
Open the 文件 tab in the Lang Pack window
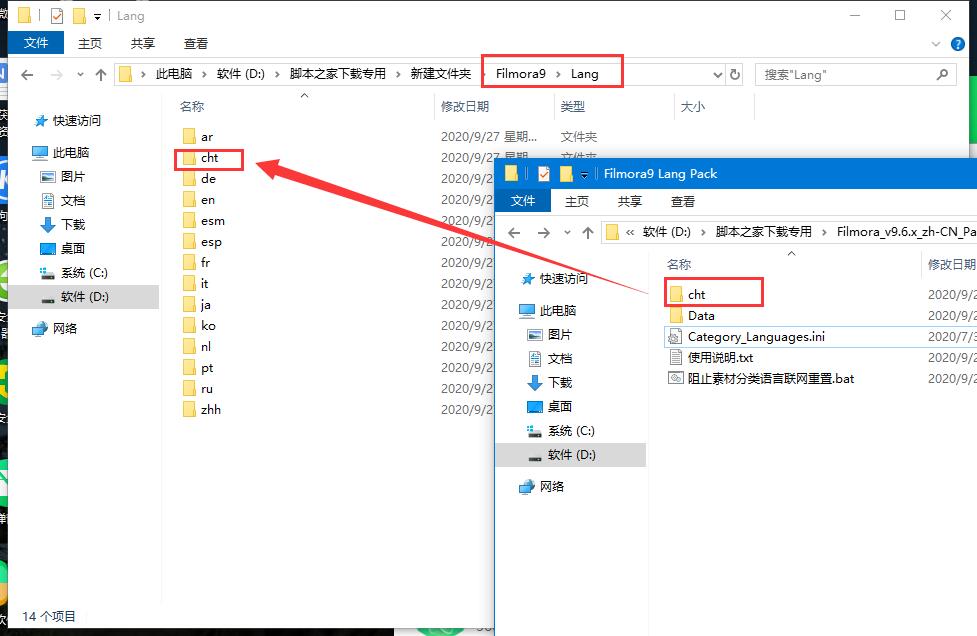click(x=523, y=201)
